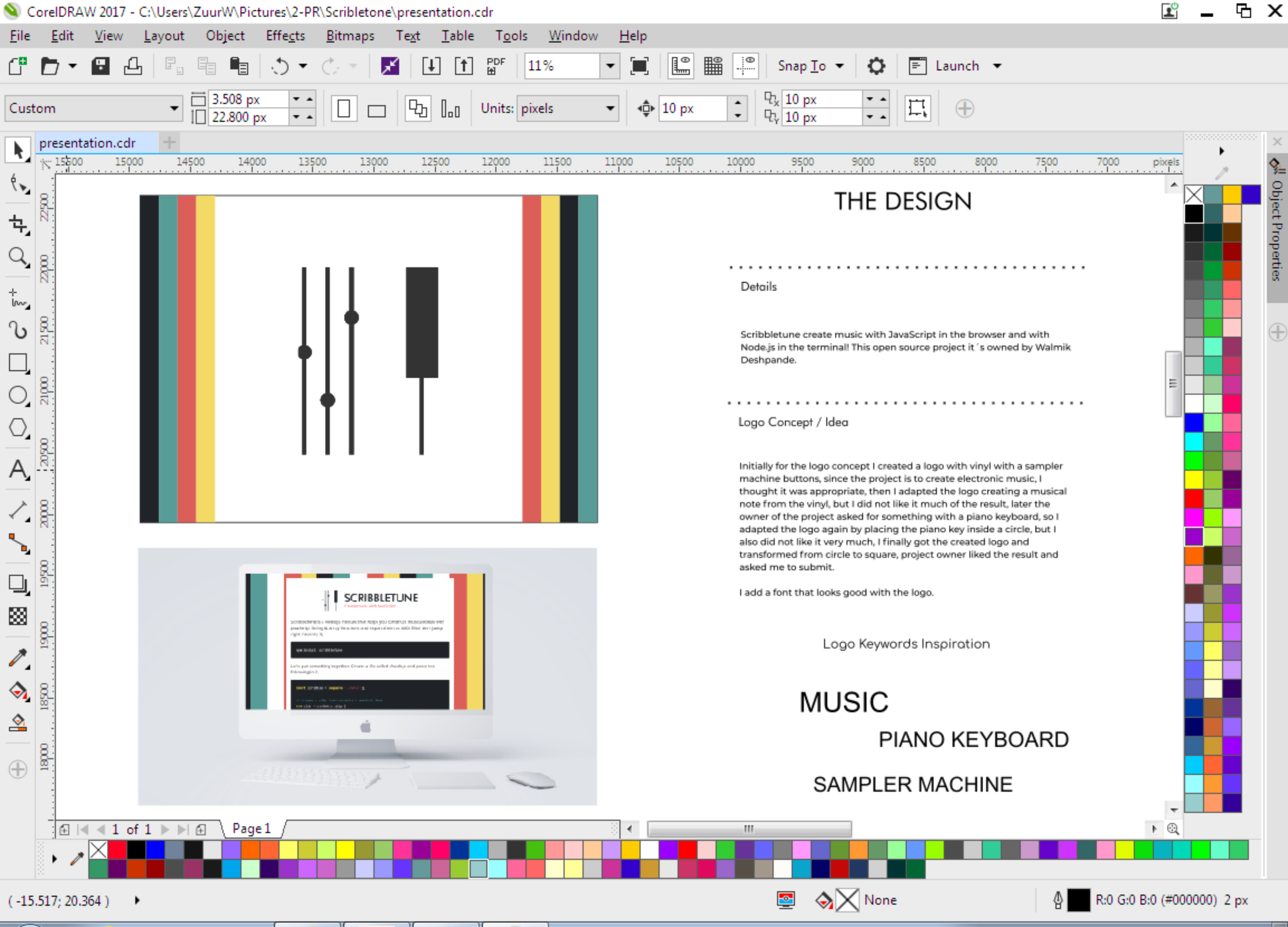
Task: Select the Zoom tool in toolbox
Action: coord(18,257)
